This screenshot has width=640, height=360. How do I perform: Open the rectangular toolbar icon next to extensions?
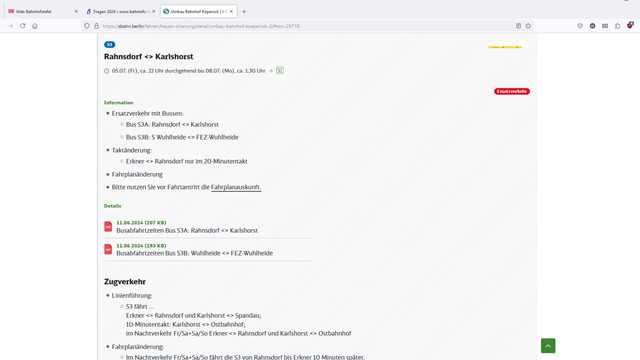coord(605,26)
